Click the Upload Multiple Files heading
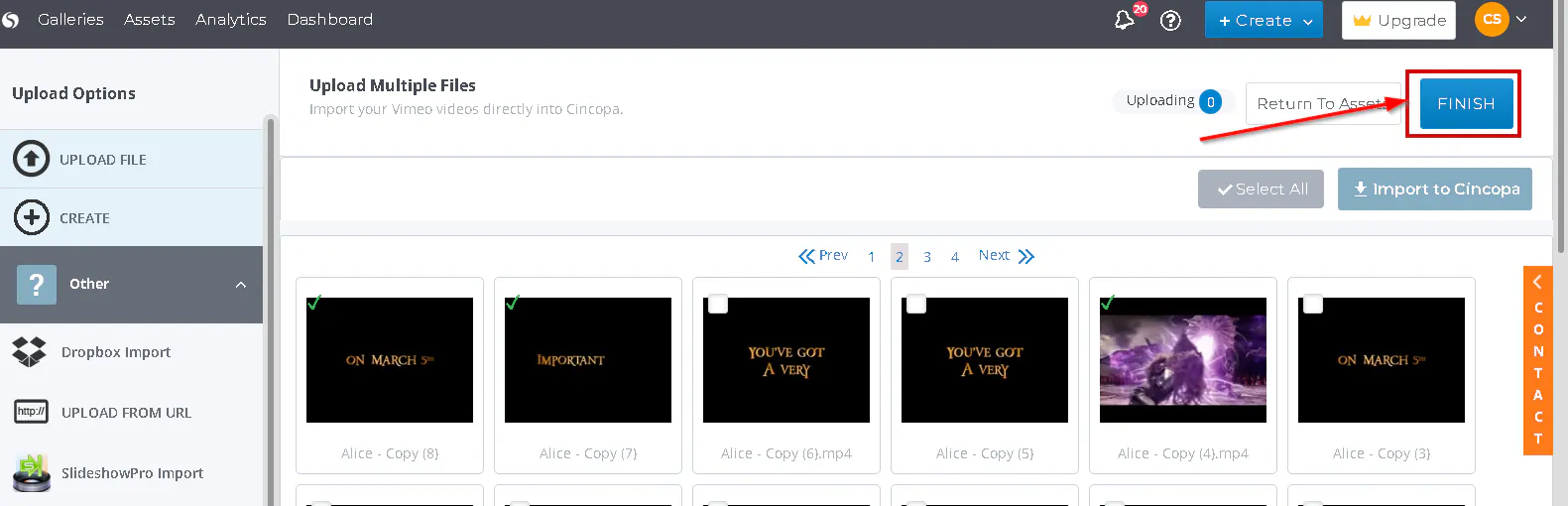 click(393, 85)
